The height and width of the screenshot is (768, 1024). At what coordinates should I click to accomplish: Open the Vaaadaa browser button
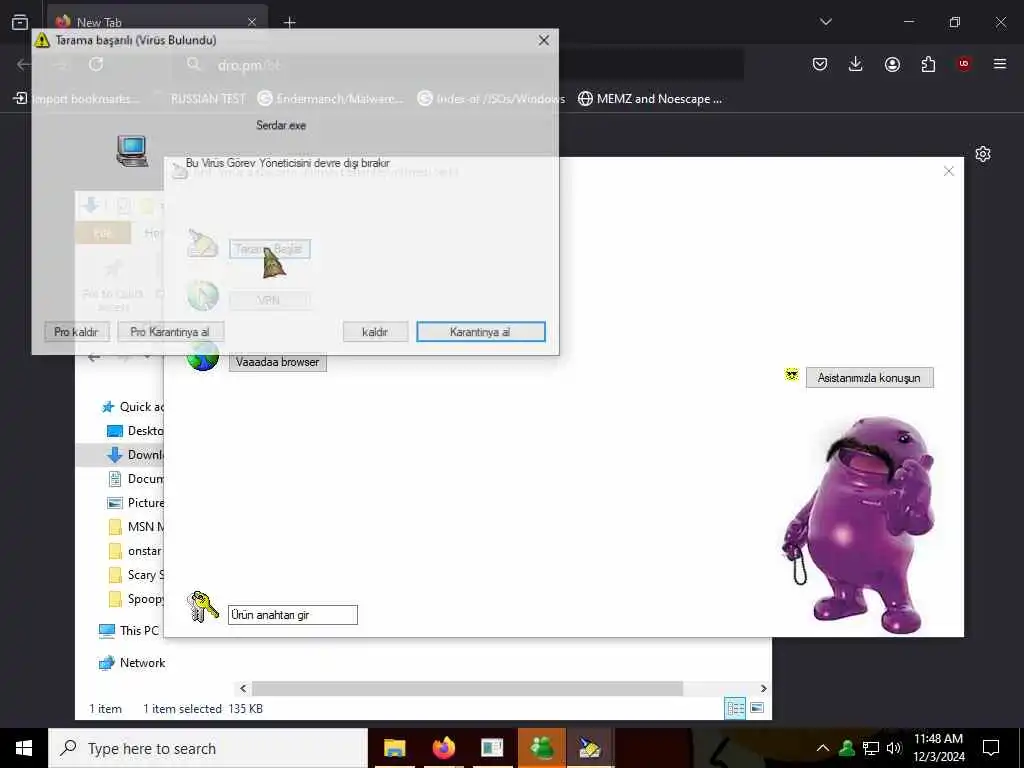tap(278, 362)
